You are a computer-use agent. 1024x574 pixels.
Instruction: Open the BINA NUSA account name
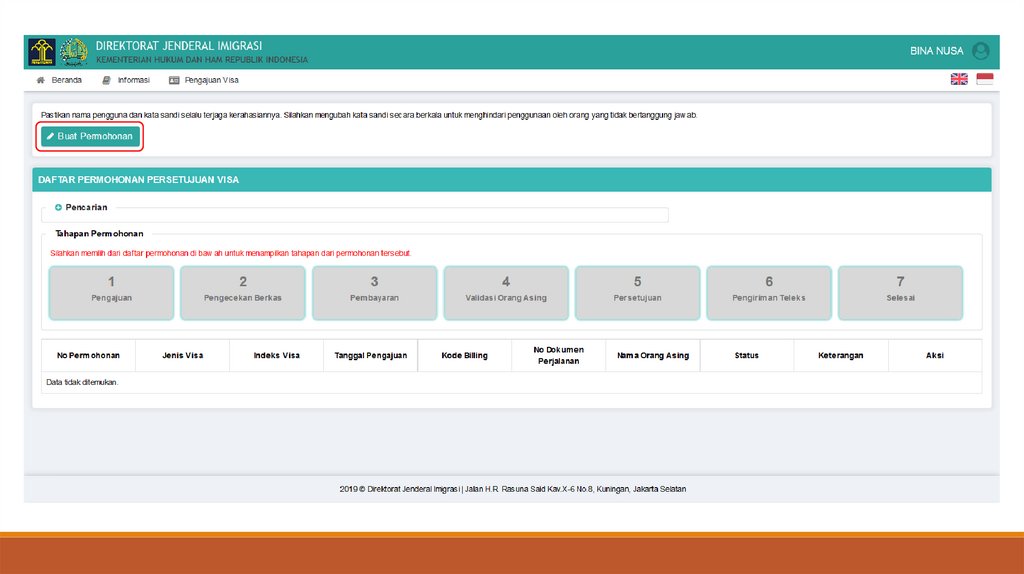(936, 51)
